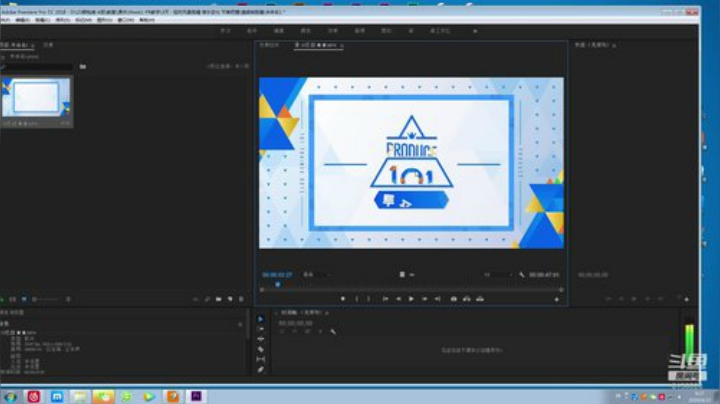Expand workspace overflow chevron

point(475,31)
